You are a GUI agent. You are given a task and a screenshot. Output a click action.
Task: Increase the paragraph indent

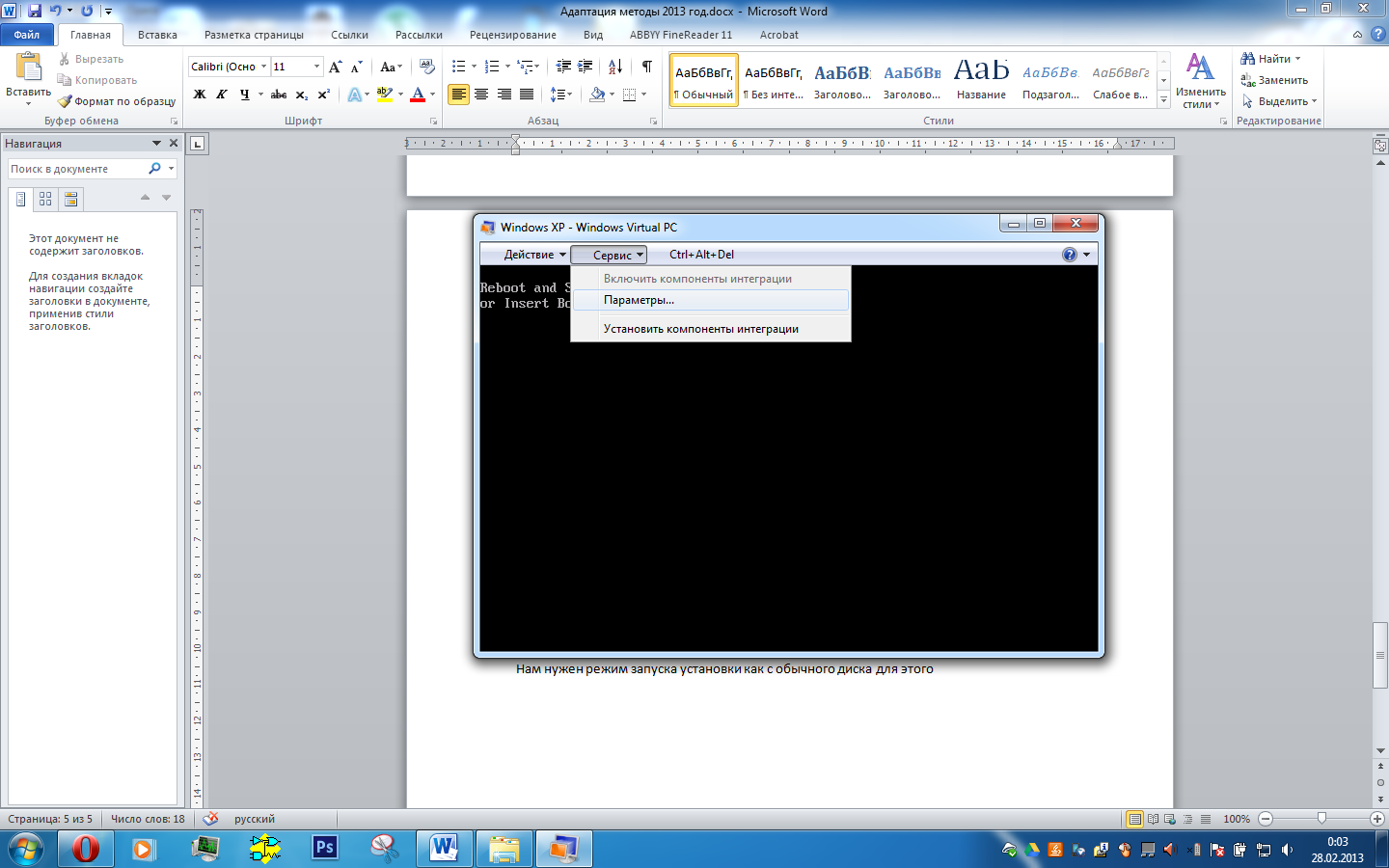pos(585,67)
